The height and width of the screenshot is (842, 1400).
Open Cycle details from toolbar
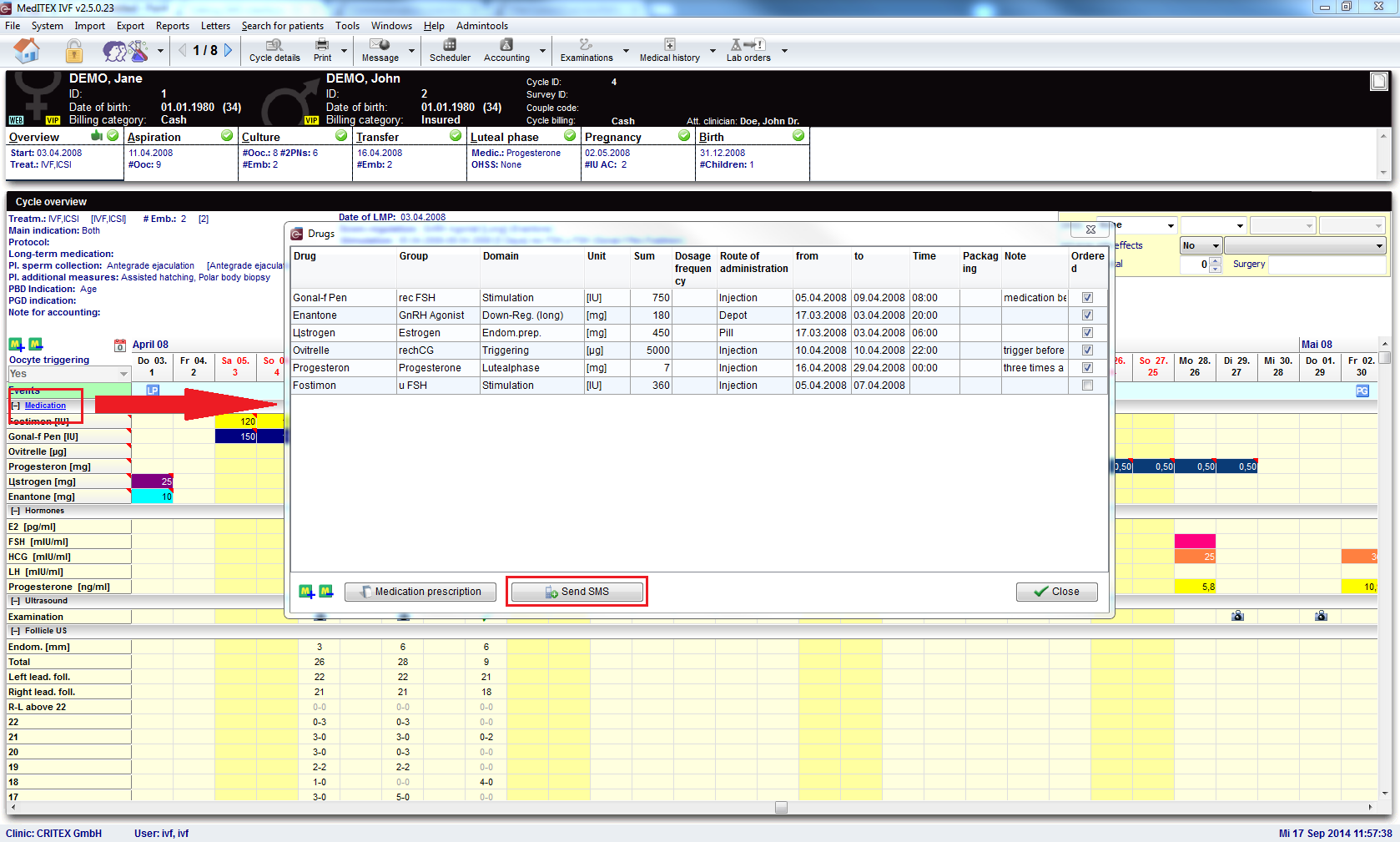click(x=274, y=51)
